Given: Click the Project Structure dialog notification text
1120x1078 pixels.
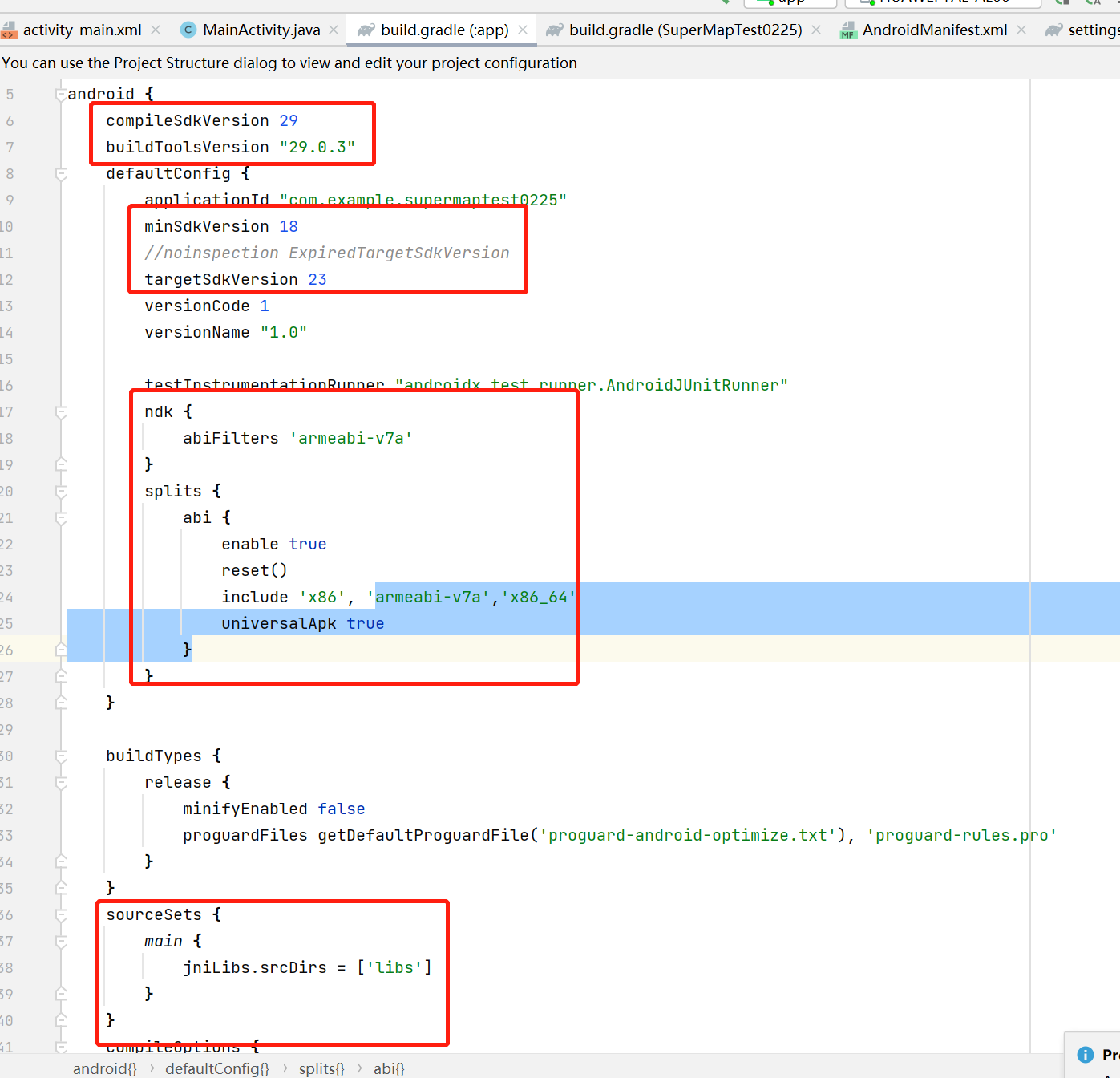Looking at the screenshot, I should point(289,63).
